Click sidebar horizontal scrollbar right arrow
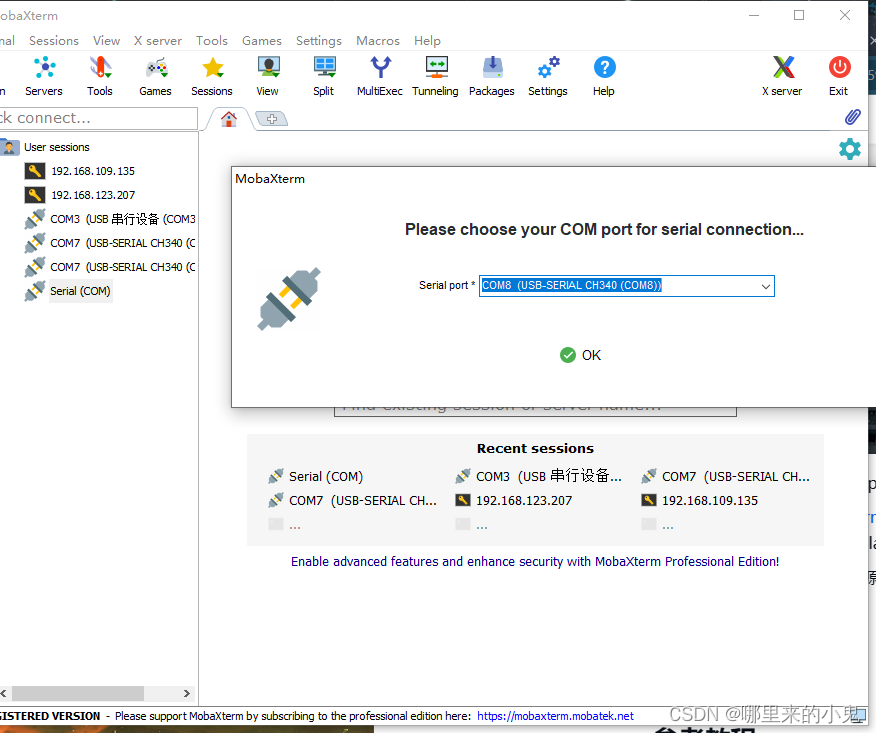876x733 pixels. click(187, 693)
